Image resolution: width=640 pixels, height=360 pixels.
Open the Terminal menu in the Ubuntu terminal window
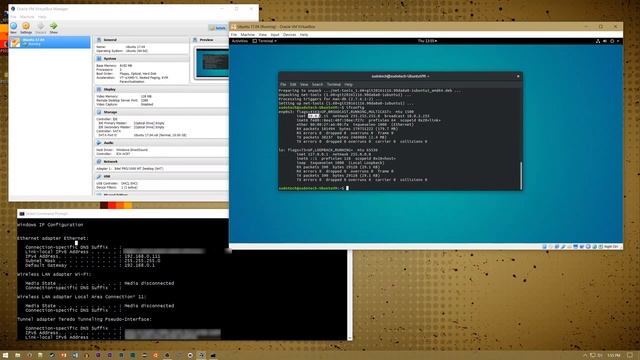coord(333,84)
